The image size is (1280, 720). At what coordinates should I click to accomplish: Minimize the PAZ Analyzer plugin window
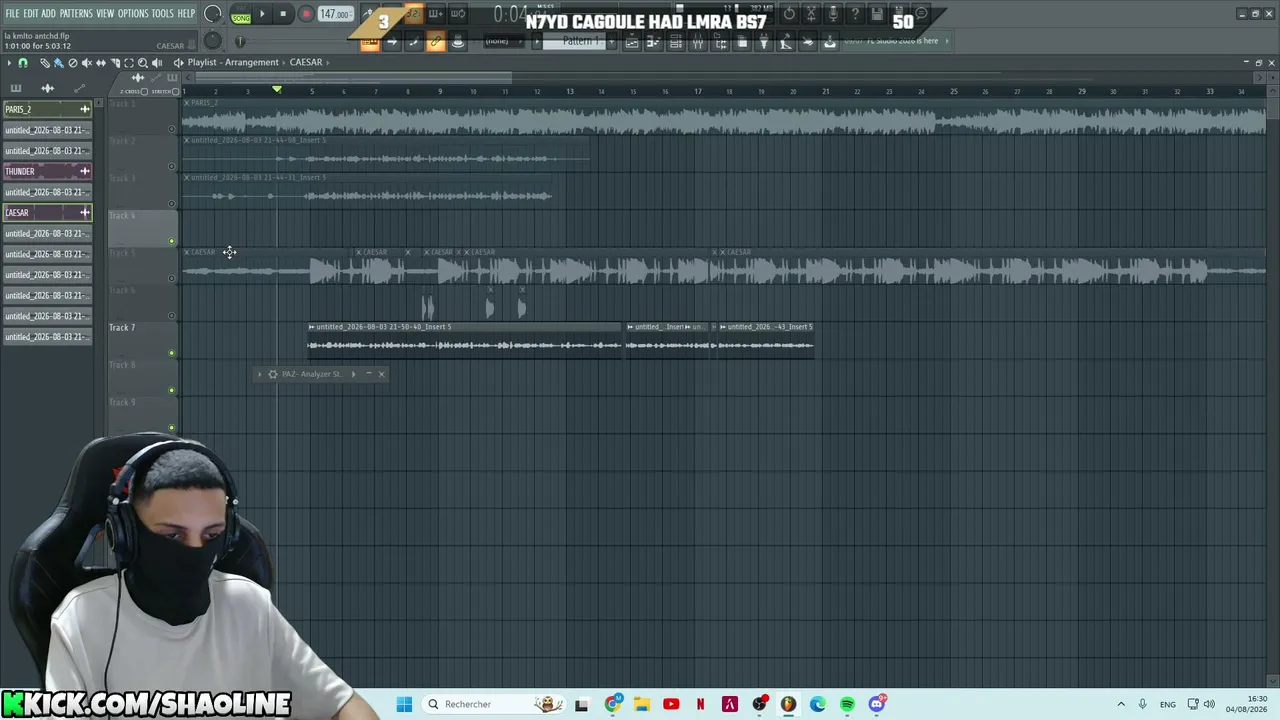368,374
